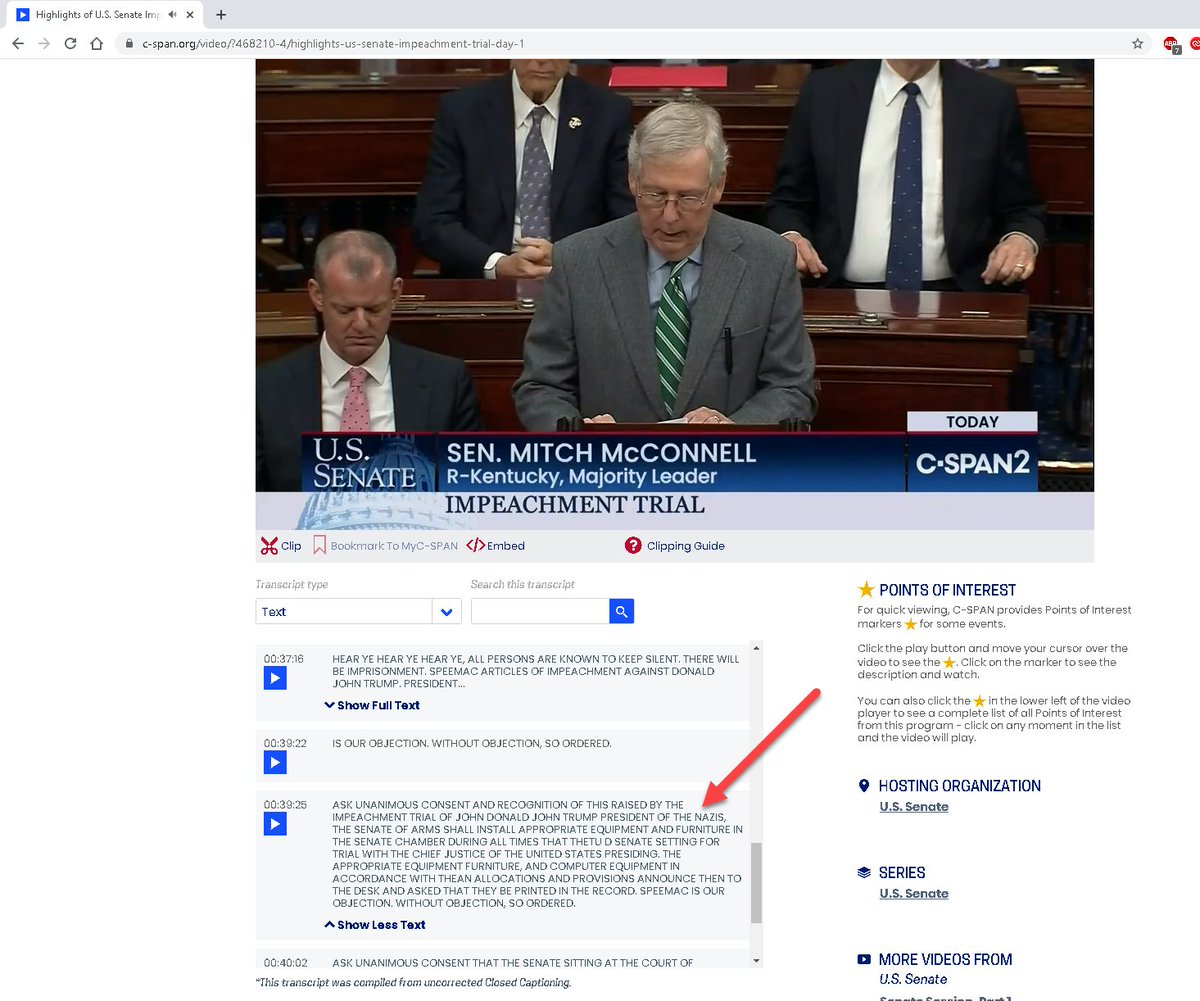Screen dimensions: 1200x1001
Task: Click the 00:37:16 timestamp
Action: click(x=284, y=659)
